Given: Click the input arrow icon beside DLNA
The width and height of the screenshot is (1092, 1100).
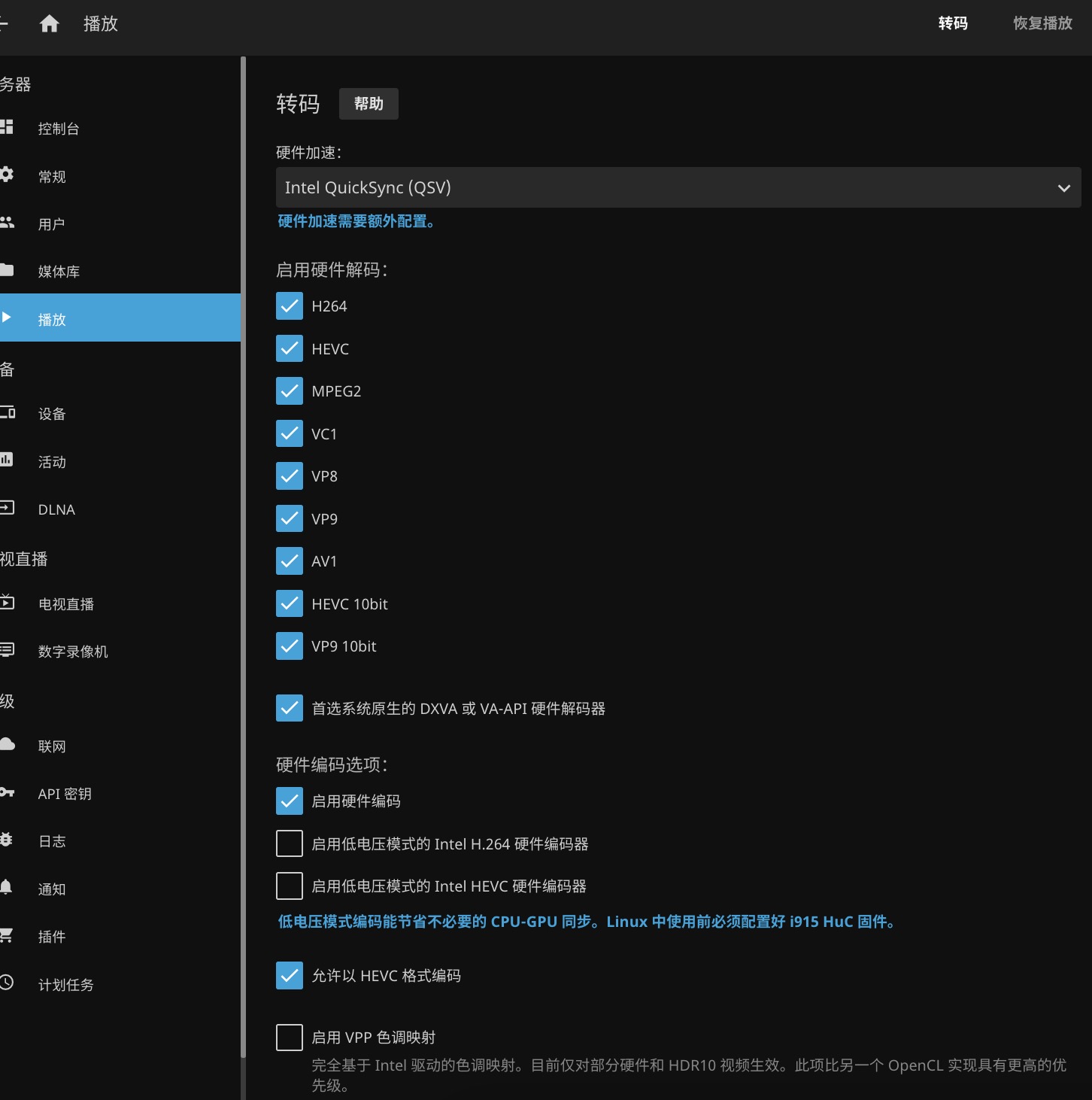Looking at the screenshot, I should pyautogui.click(x=7, y=508).
